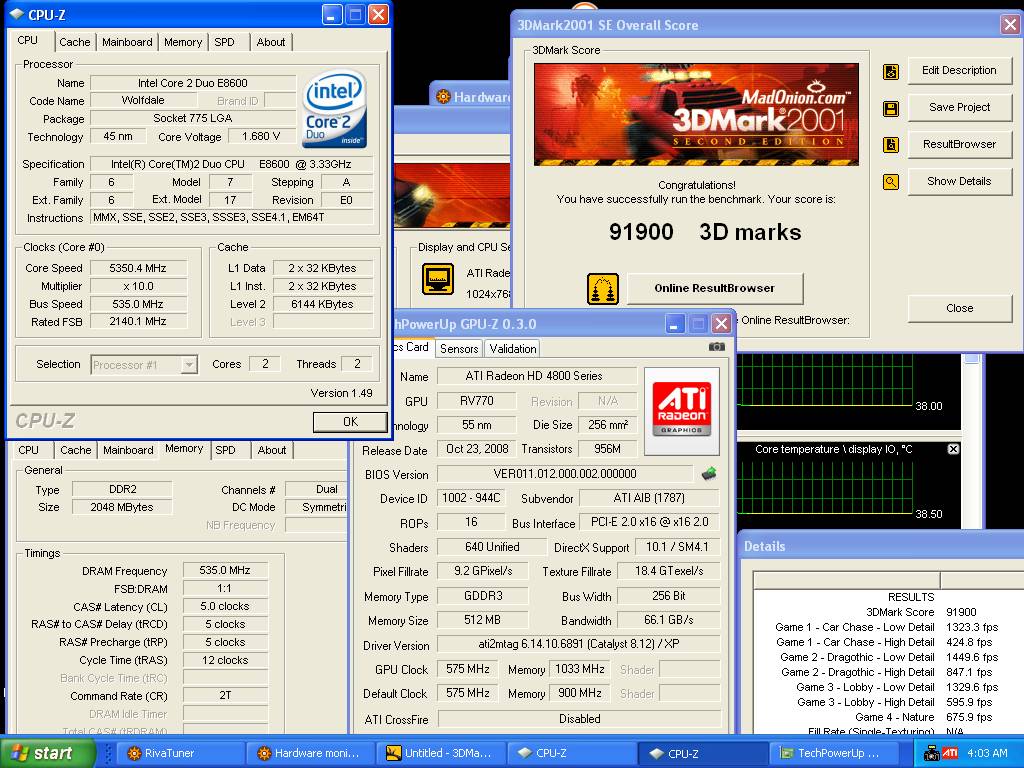Image resolution: width=1024 pixels, height=768 pixels.
Task: Click the Core Speed value 5350.4 MHz
Action: coord(138,268)
